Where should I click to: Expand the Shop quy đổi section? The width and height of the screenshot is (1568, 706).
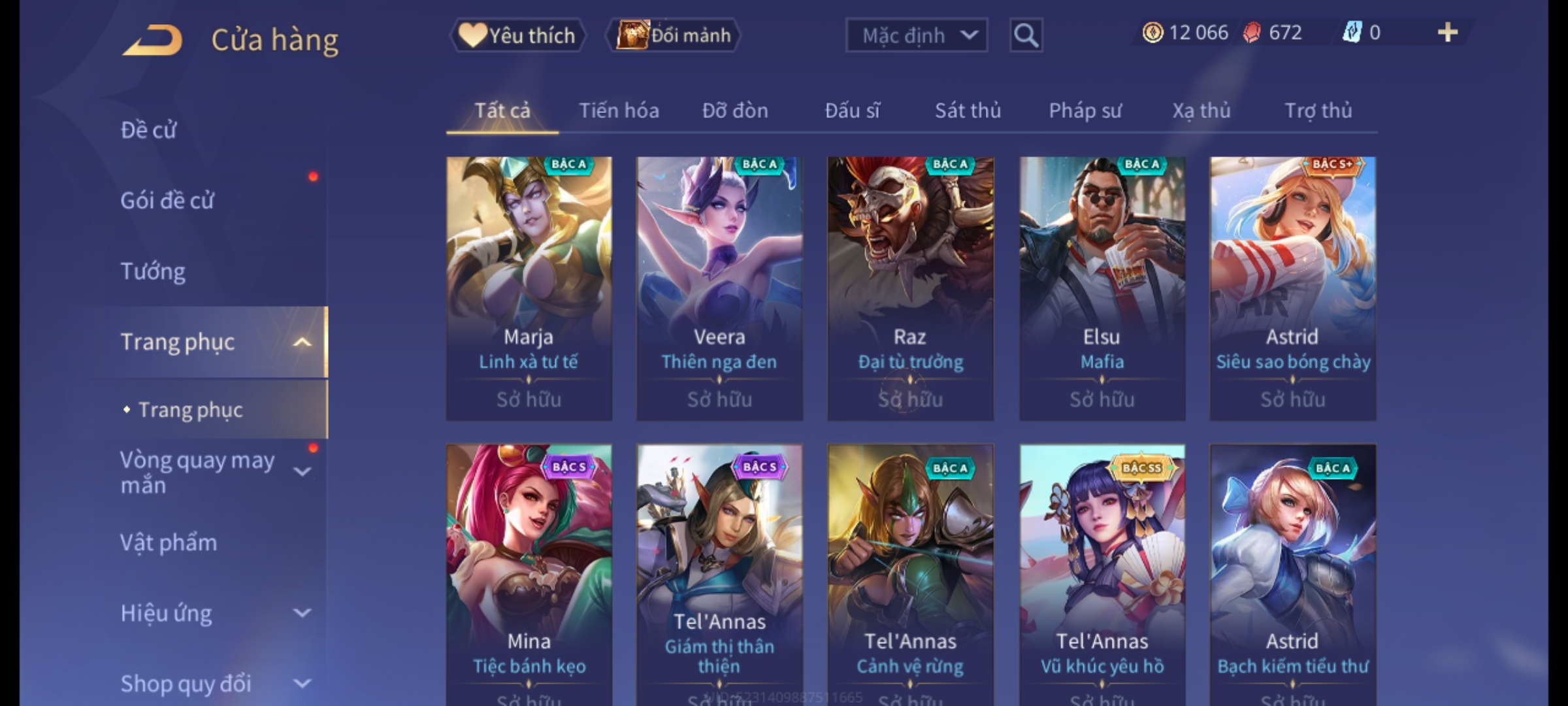pyautogui.click(x=302, y=683)
